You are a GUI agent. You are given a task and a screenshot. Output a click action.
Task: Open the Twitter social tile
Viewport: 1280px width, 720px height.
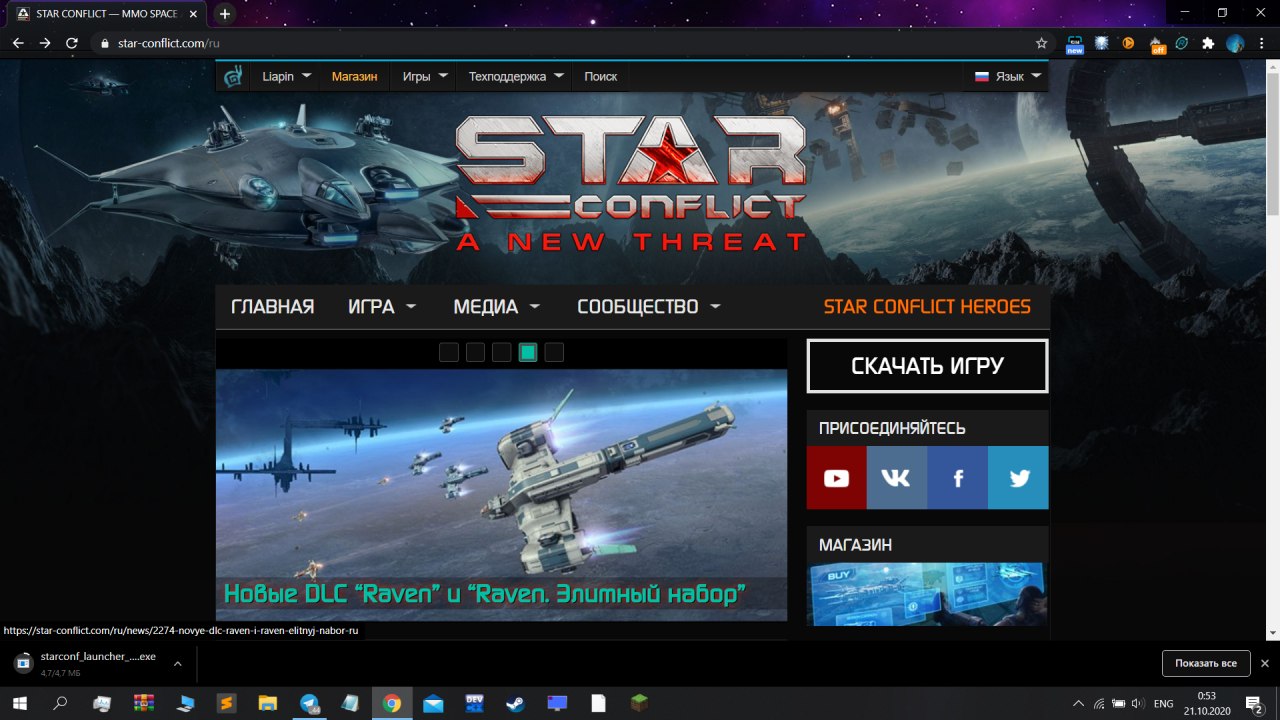coord(1018,478)
